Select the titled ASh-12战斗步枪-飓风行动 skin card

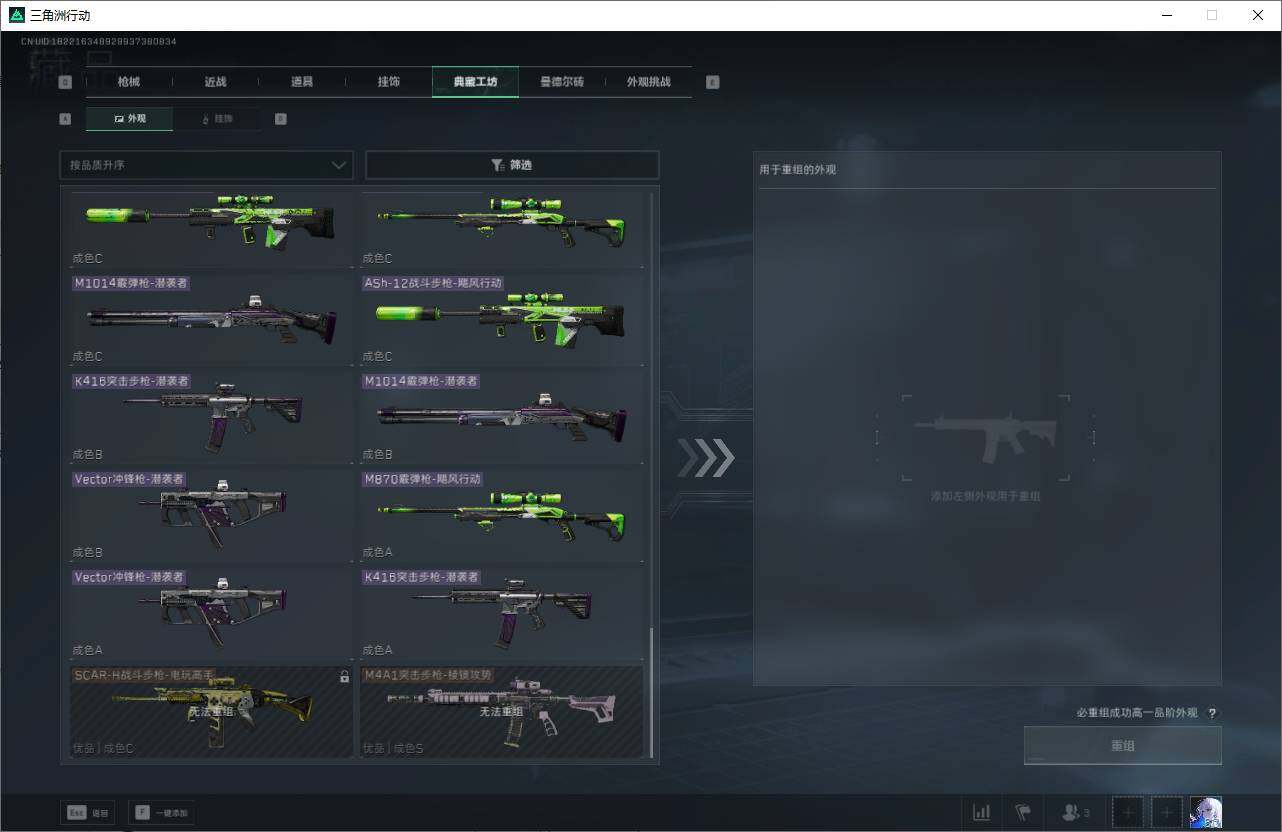pos(502,319)
